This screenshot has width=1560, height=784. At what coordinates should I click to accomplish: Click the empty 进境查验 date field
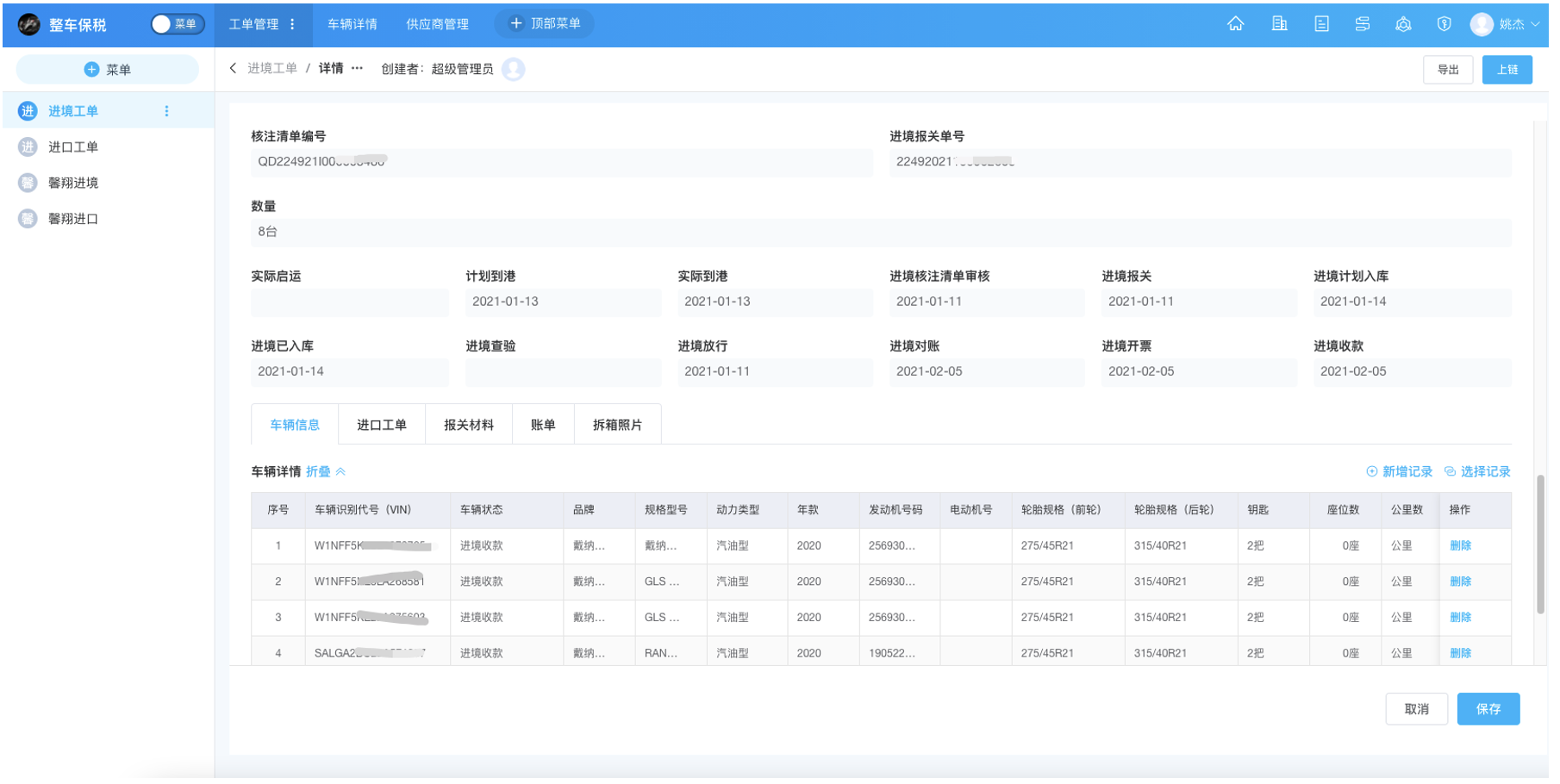[x=564, y=372]
